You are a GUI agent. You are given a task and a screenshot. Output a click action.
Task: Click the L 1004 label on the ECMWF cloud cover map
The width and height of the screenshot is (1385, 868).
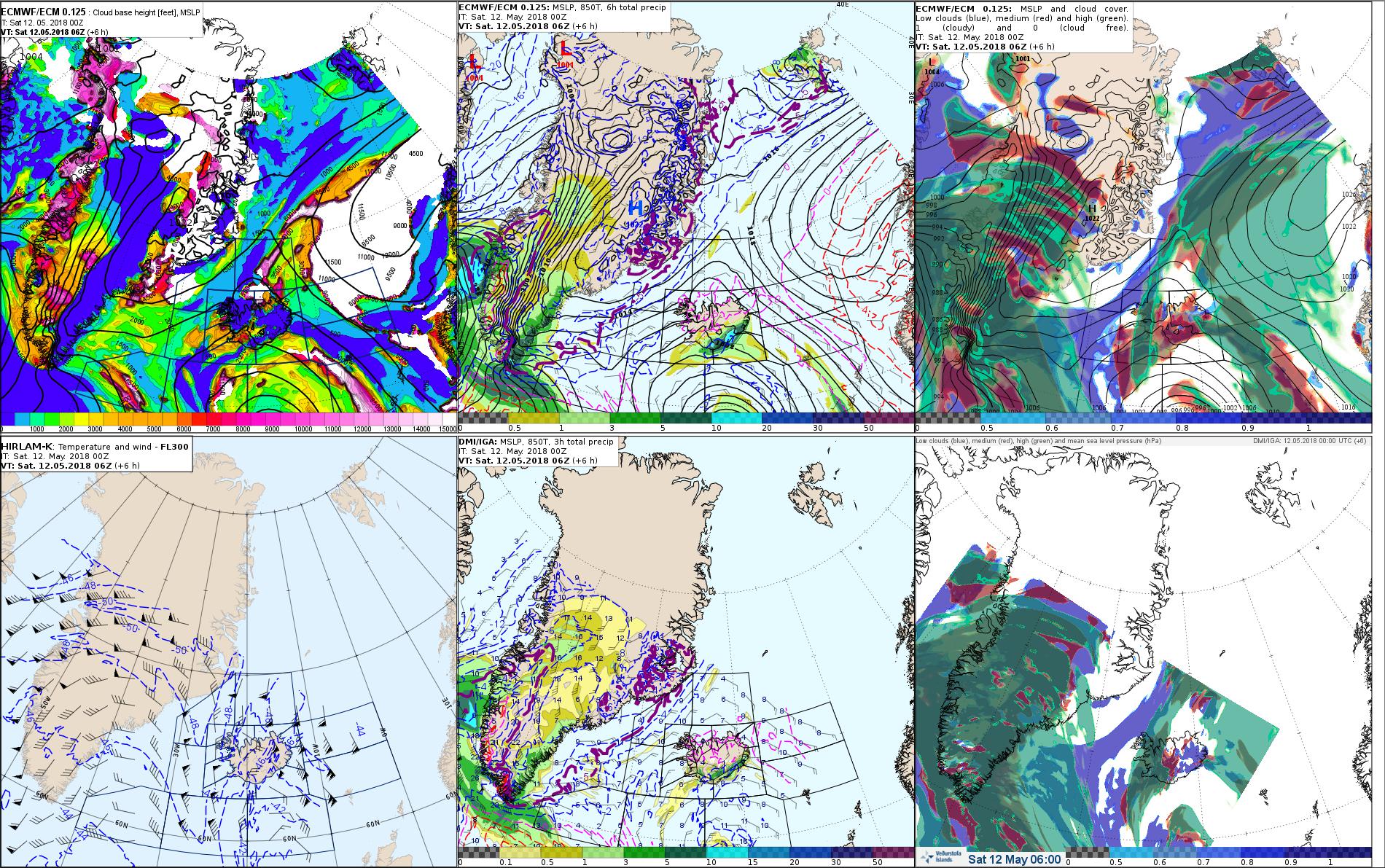(932, 66)
